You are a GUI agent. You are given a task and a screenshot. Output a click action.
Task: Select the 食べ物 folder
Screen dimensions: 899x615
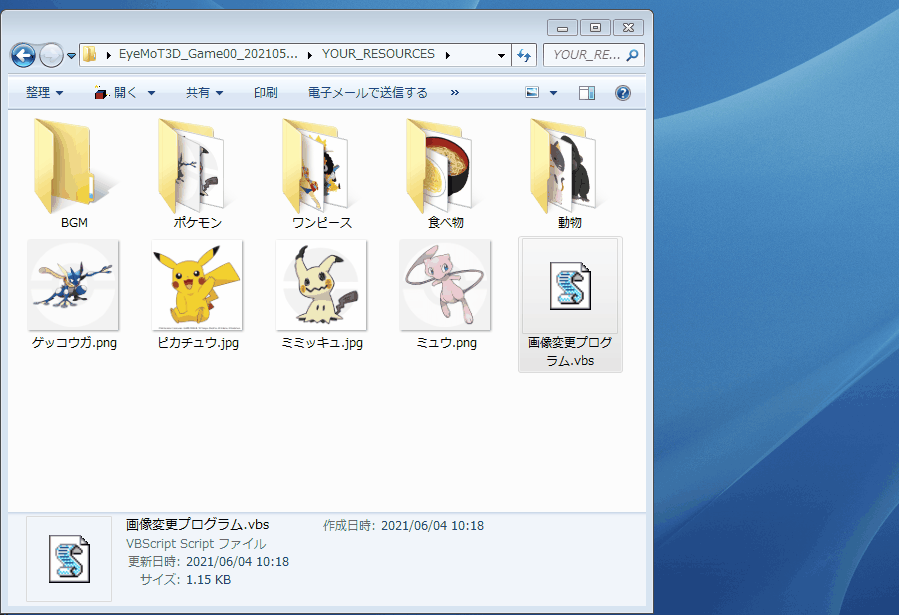(x=445, y=174)
